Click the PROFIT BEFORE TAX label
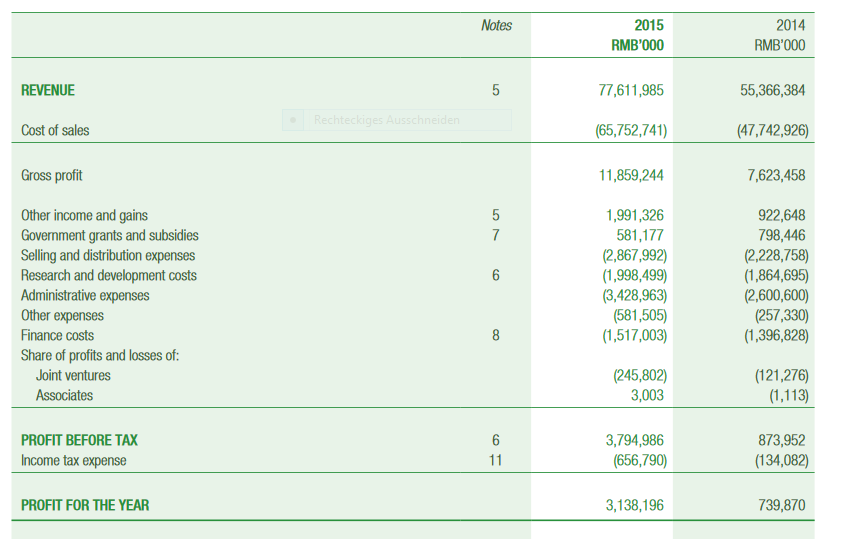The image size is (861, 539). [80, 440]
